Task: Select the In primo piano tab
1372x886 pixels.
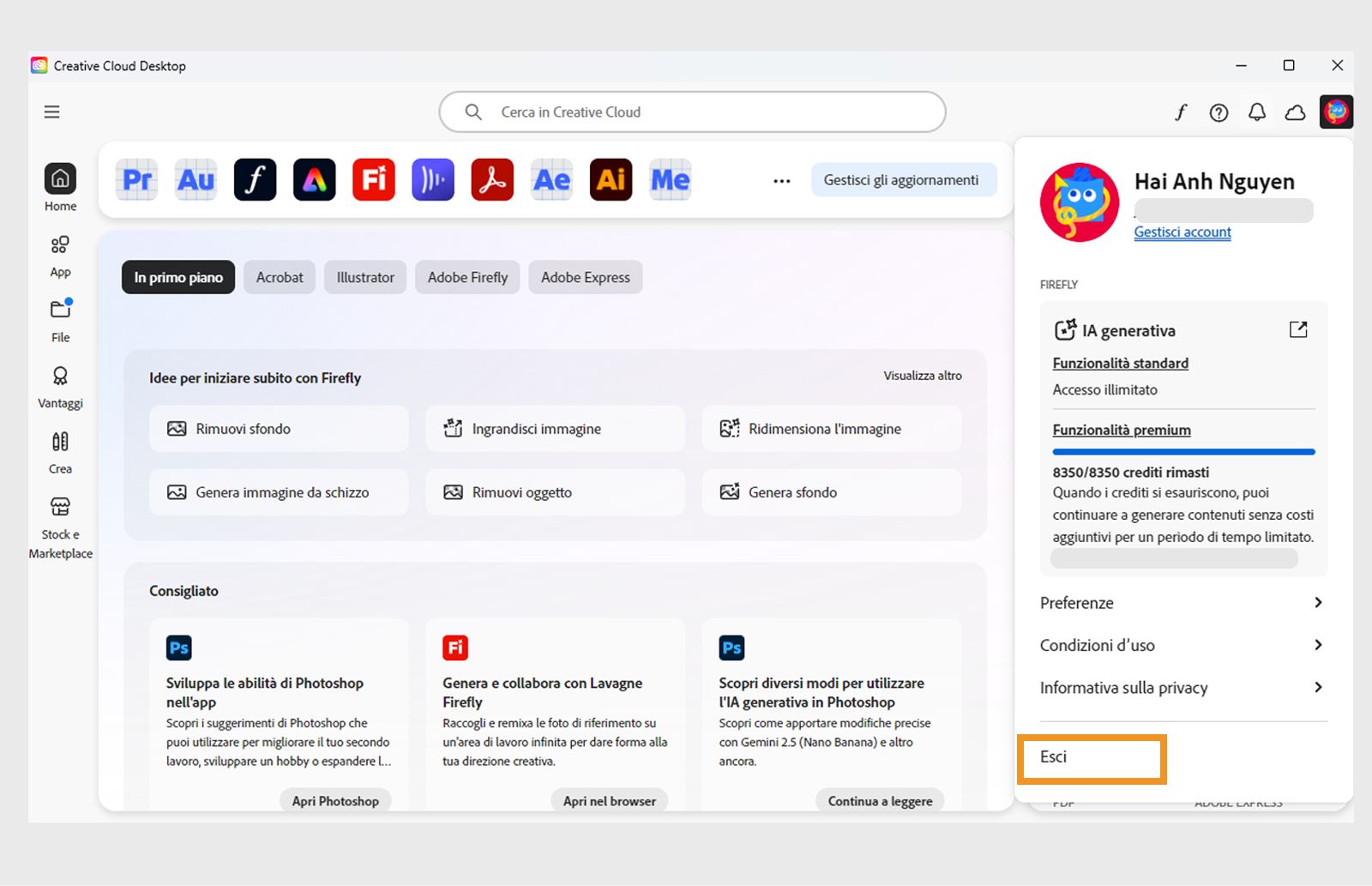Action: (x=178, y=277)
